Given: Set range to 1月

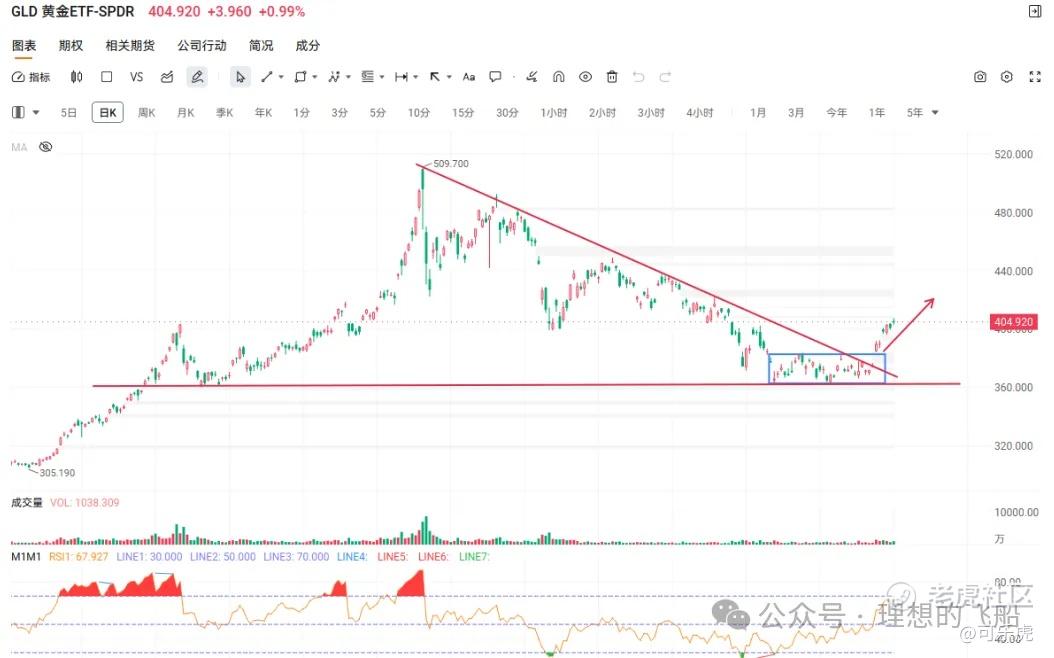Looking at the screenshot, I should pyautogui.click(x=758, y=113).
